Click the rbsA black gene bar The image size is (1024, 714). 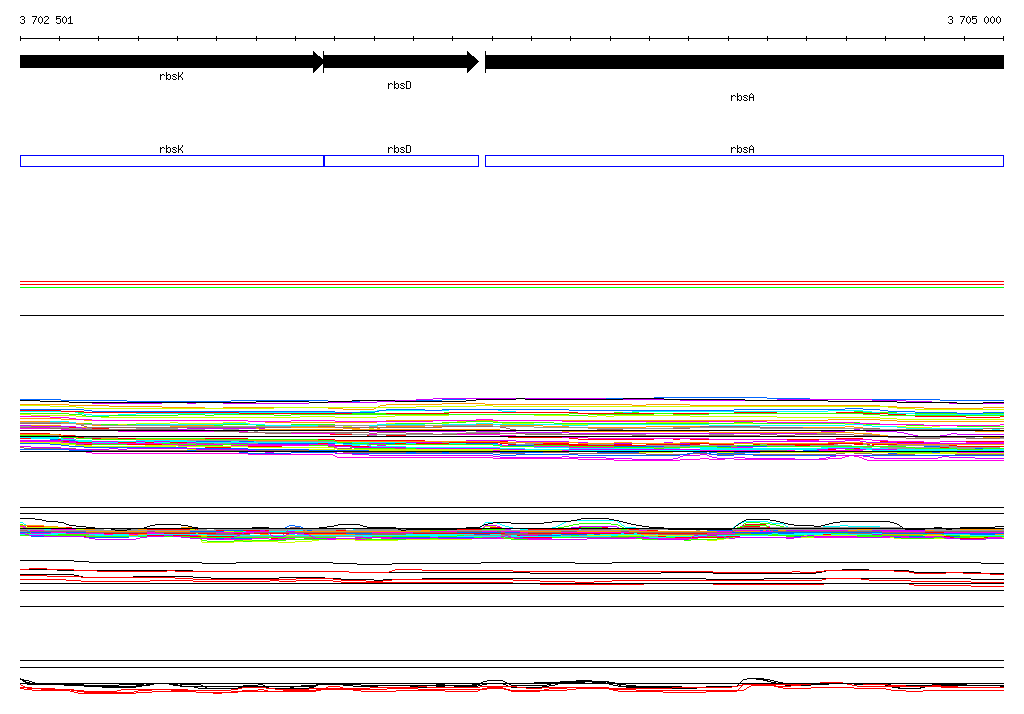click(x=744, y=62)
